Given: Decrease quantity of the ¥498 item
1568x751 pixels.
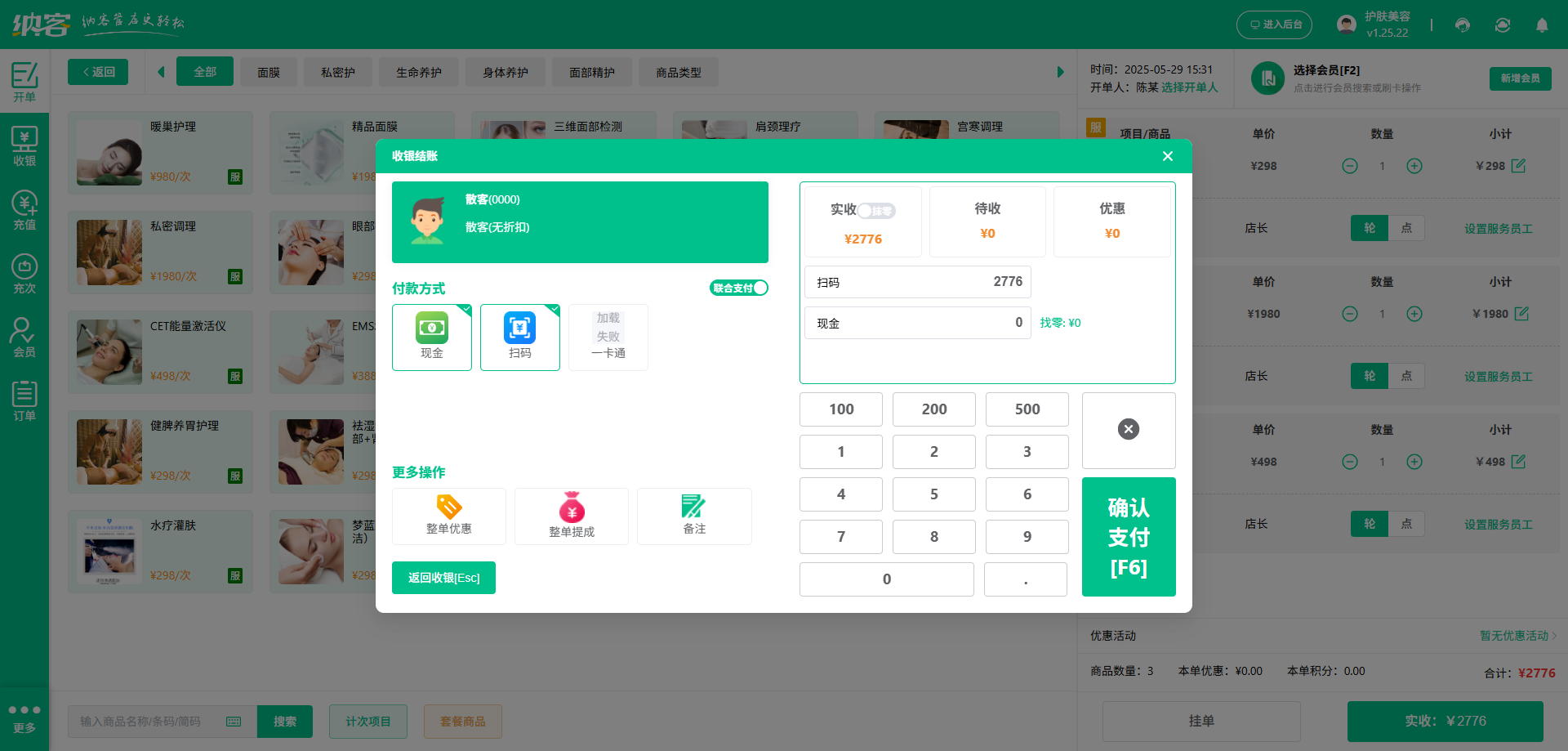Looking at the screenshot, I should coord(1350,462).
